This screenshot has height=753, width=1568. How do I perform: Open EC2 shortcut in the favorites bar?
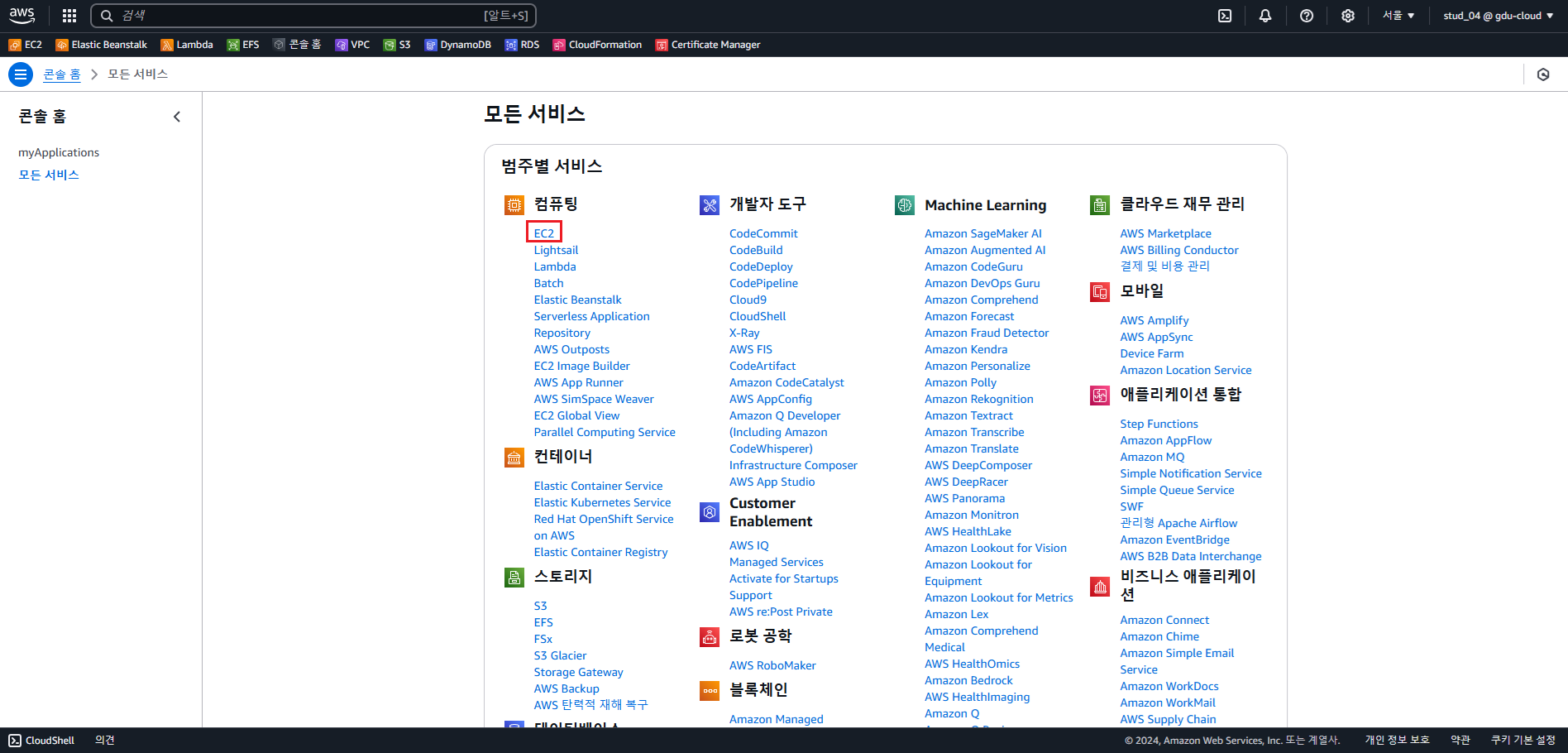[x=26, y=45]
